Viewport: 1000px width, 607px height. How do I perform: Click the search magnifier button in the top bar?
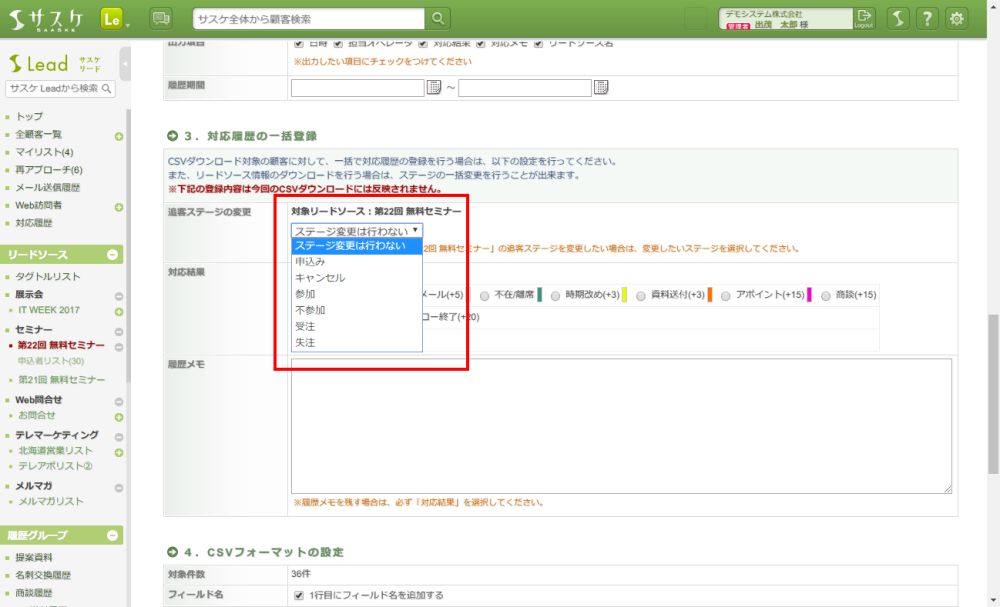438,18
